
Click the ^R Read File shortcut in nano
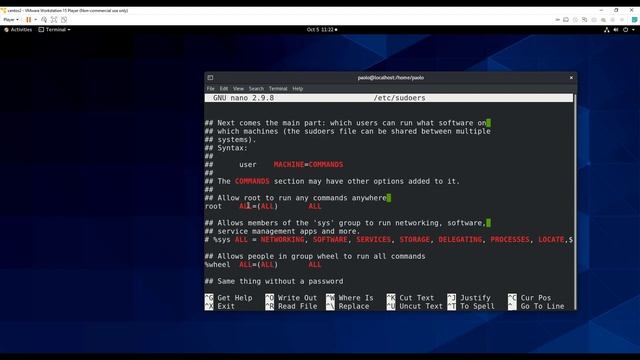point(291,307)
